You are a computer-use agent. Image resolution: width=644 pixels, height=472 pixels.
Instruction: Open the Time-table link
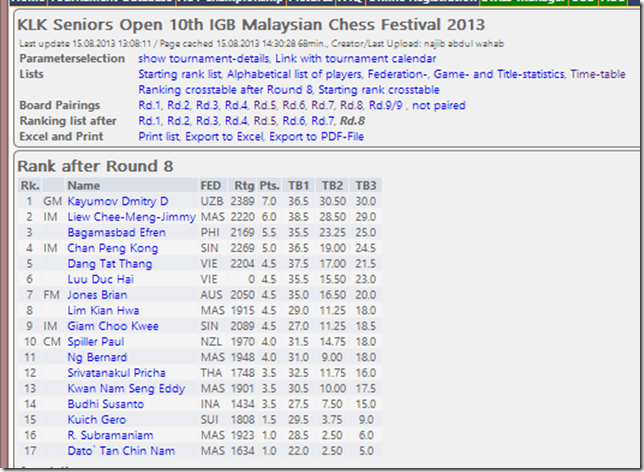click(598, 74)
